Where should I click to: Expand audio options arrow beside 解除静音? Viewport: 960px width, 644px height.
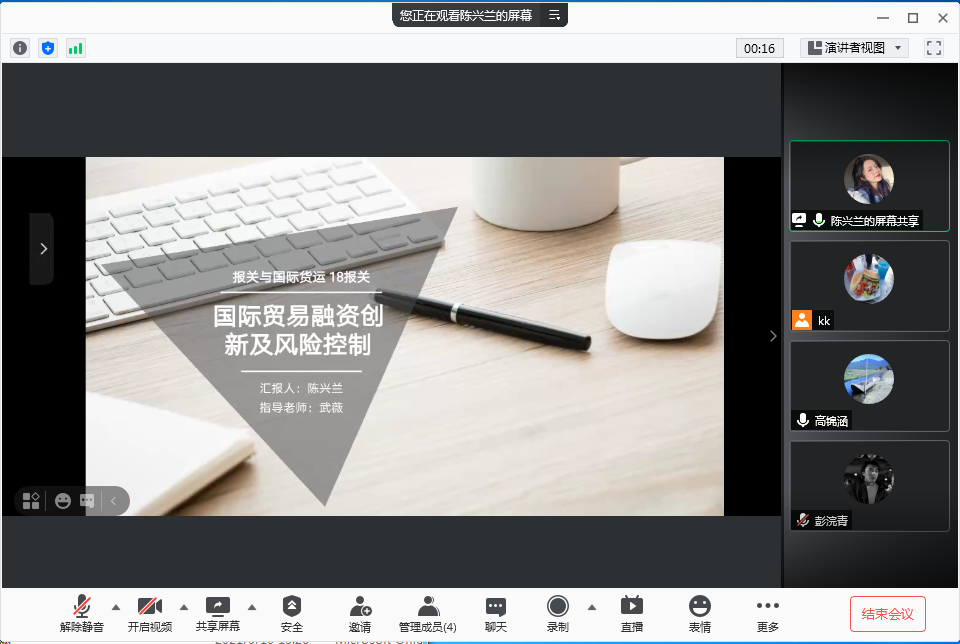[115, 606]
